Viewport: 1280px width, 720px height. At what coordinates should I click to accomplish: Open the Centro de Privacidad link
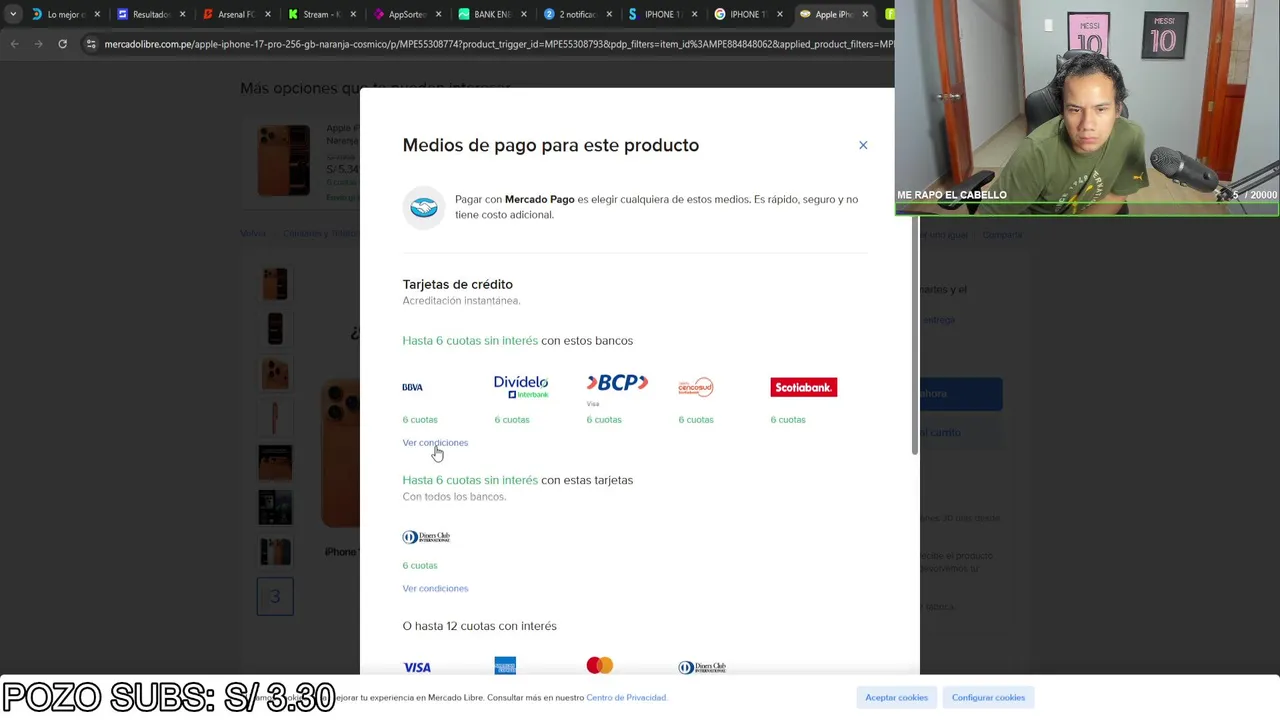(x=626, y=697)
